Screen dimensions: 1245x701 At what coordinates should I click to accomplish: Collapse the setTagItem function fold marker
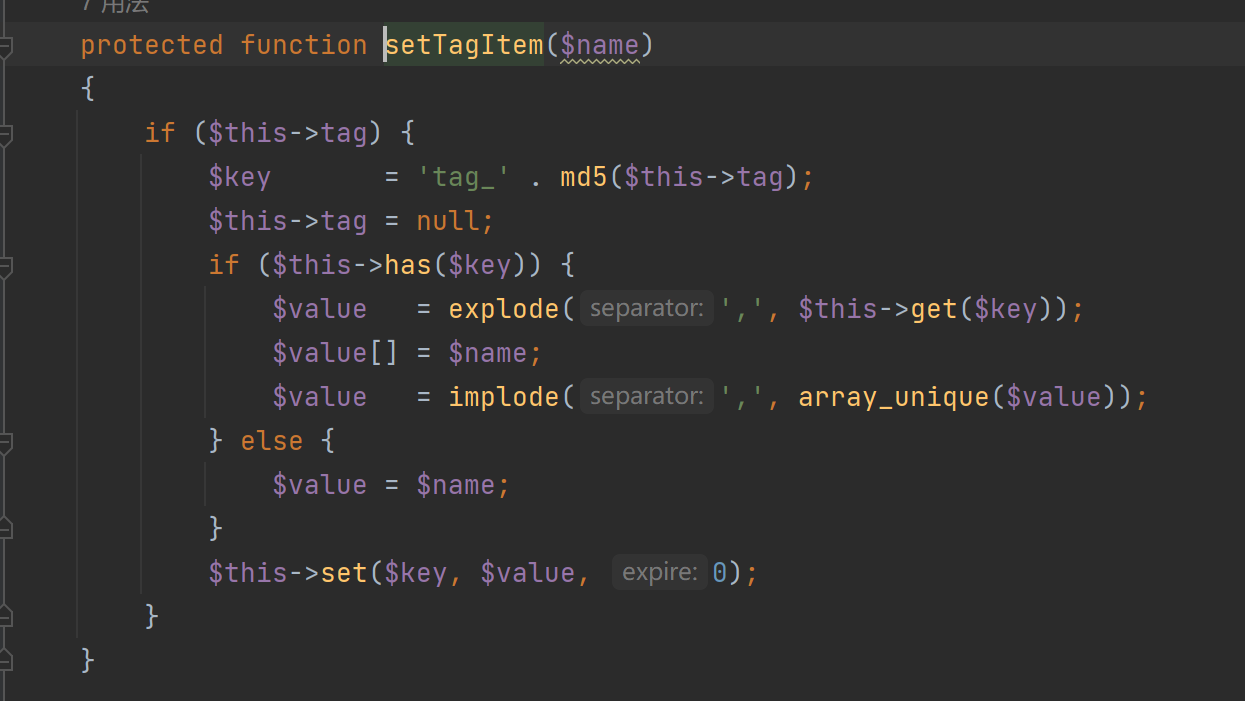[5, 46]
